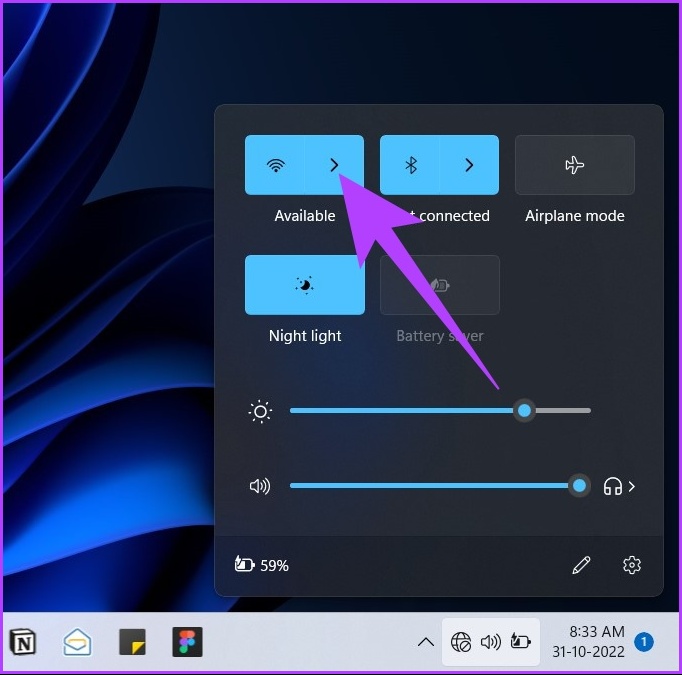Image resolution: width=682 pixels, height=675 pixels.
Task: Launch Sticky Notes from the taskbar
Action: click(x=133, y=641)
